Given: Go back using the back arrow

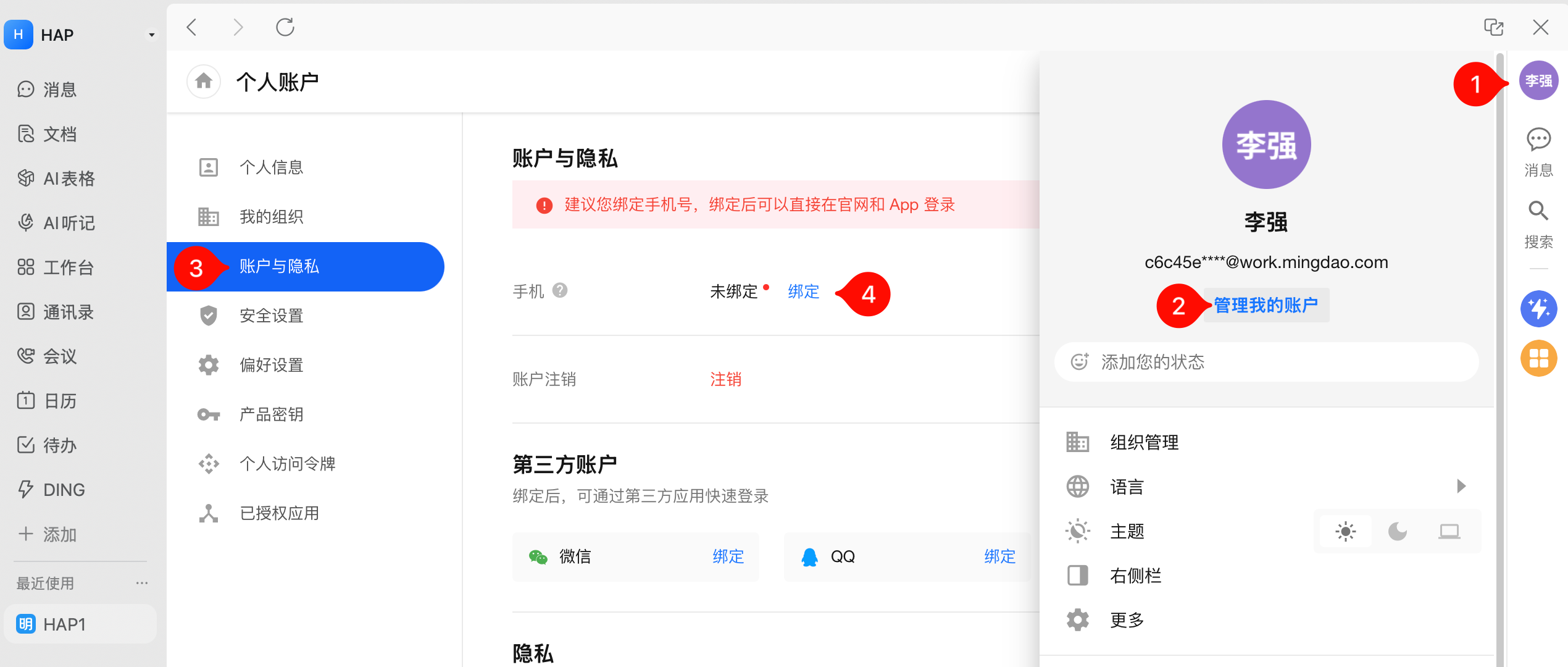Looking at the screenshot, I should [x=192, y=27].
